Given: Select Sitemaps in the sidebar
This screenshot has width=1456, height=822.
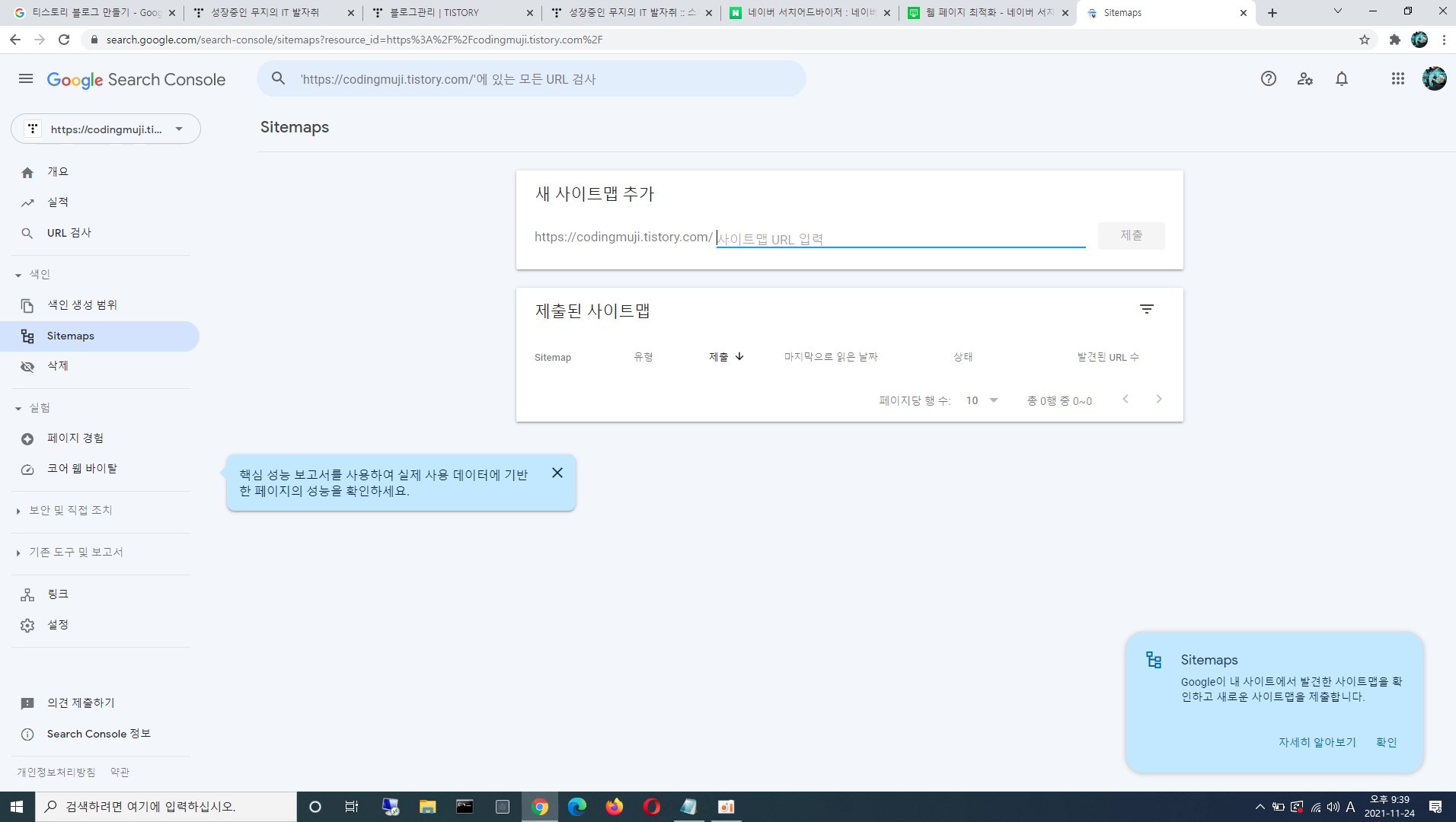Looking at the screenshot, I should (100, 336).
